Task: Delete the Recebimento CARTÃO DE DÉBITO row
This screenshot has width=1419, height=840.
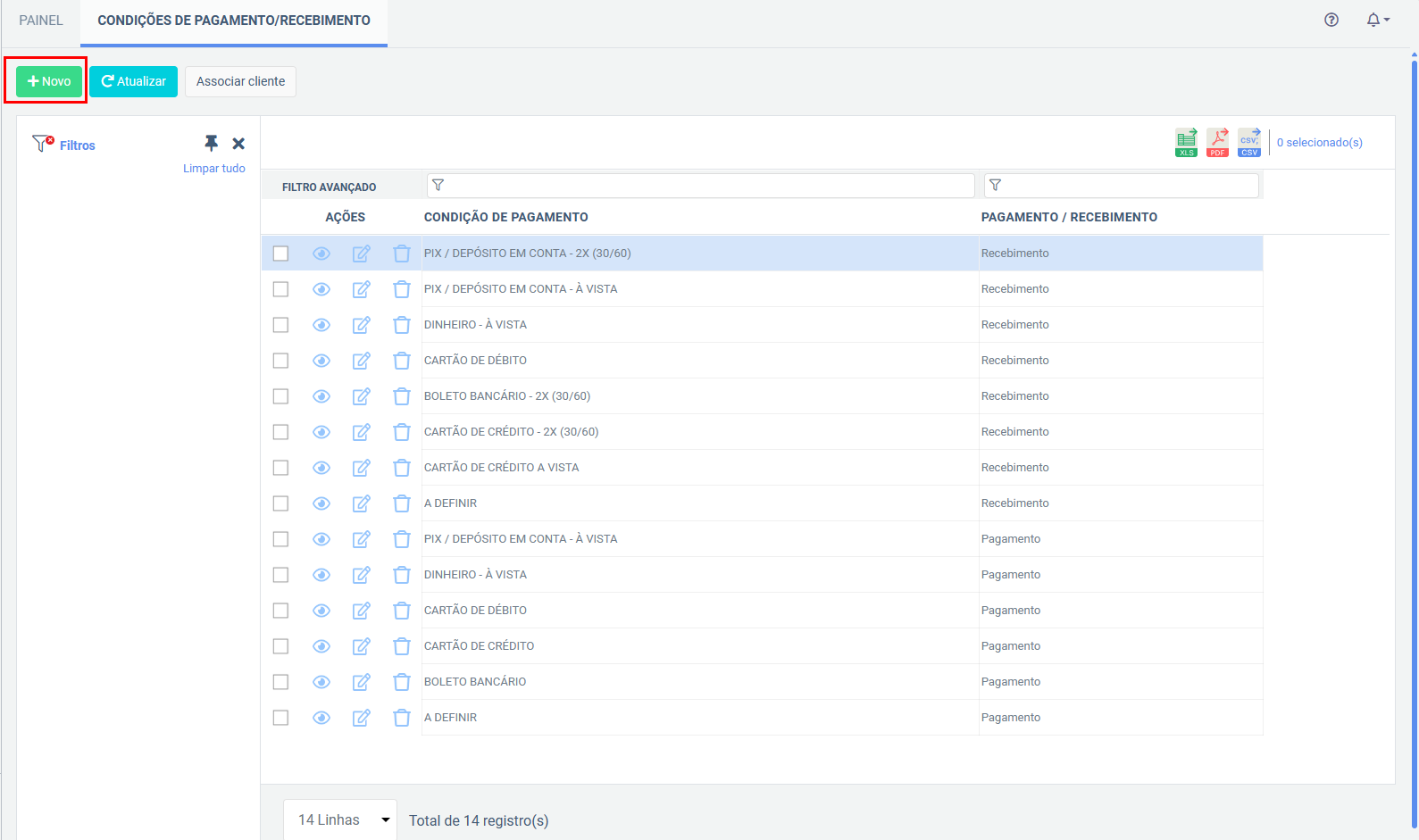Action: tap(402, 361)
